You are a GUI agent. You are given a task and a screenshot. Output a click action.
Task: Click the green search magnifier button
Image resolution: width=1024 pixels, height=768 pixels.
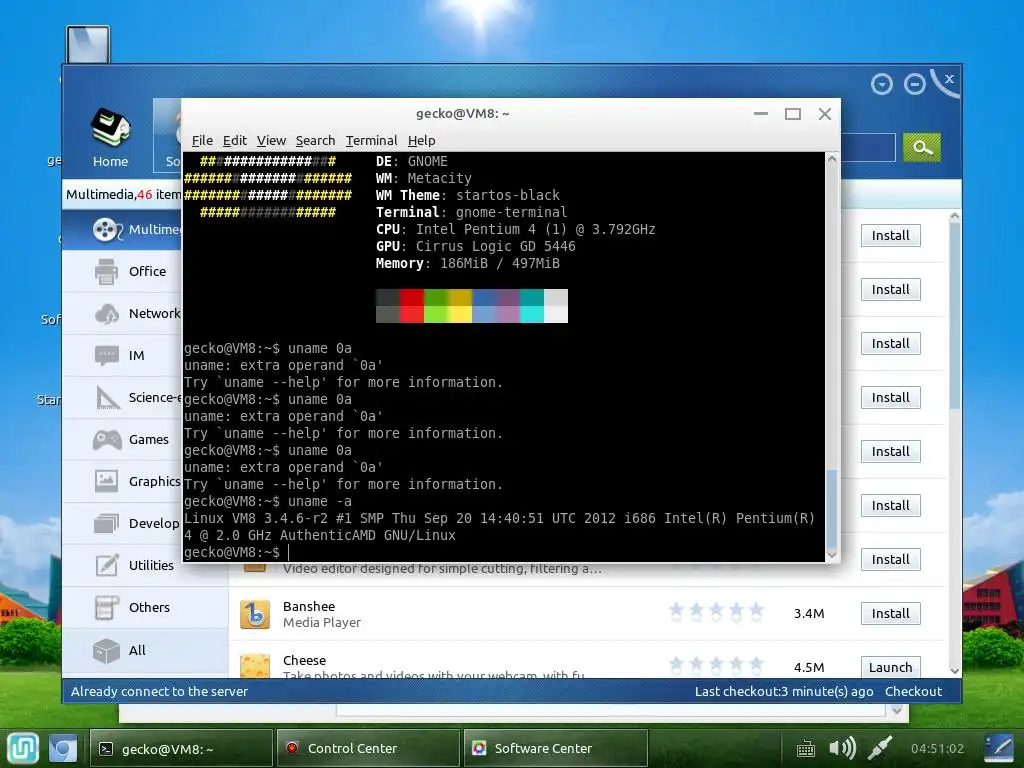click(x=921, y=148)
